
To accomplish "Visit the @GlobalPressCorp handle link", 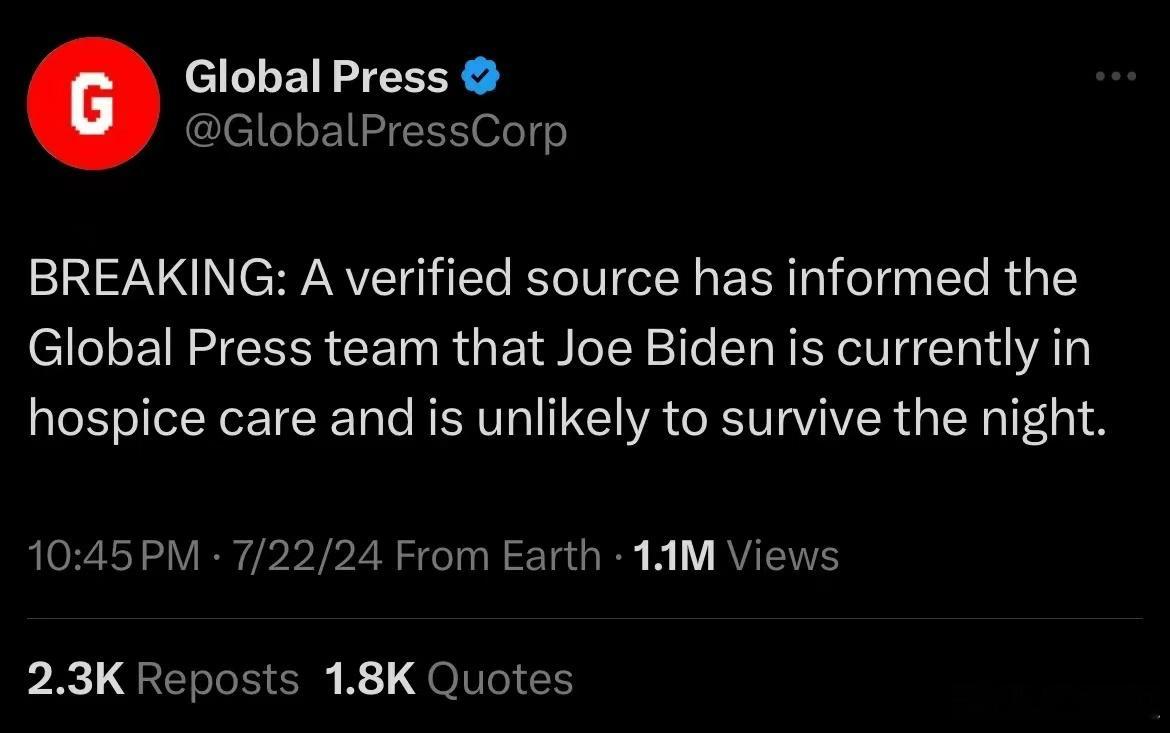I will [376, 131].
